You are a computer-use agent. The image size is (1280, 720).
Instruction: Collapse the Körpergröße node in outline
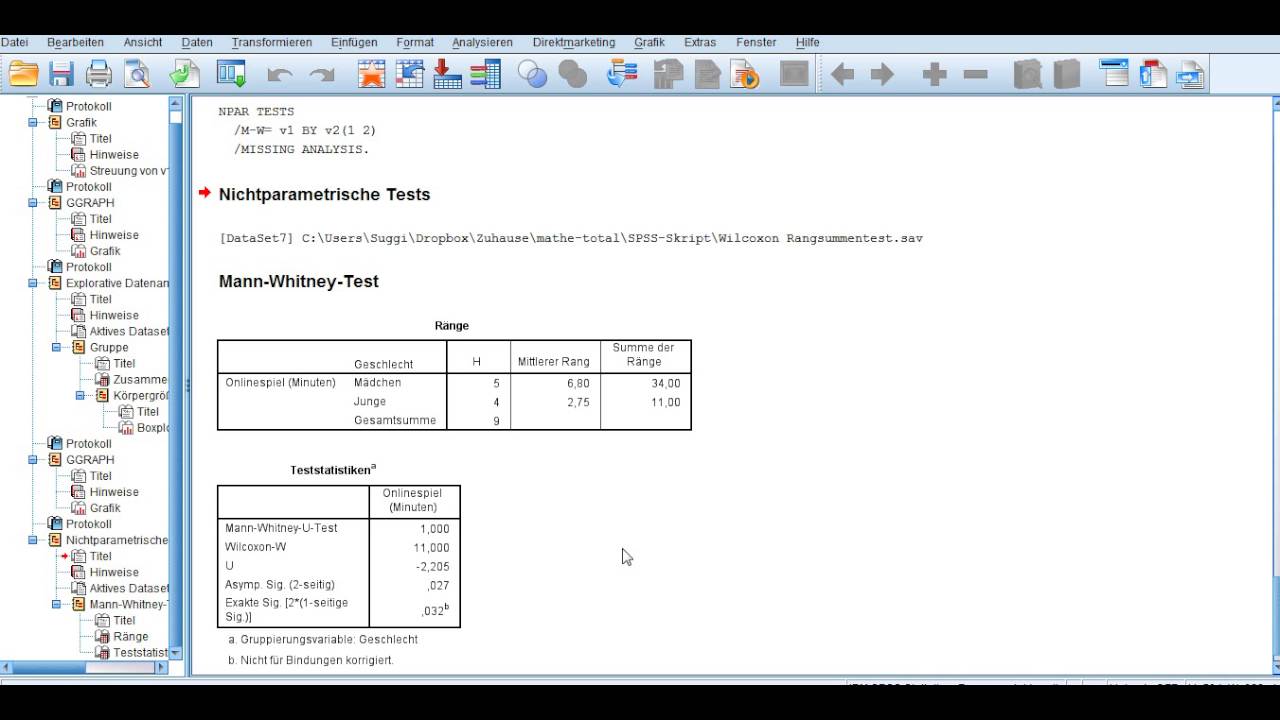(x=80, y=395)
